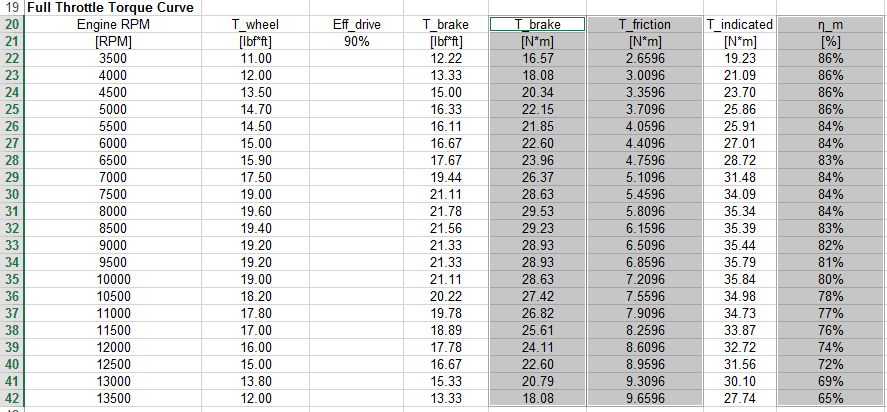Select the Engine RPM header cell
Screen dimensions: 887x412
click(113, 24)
